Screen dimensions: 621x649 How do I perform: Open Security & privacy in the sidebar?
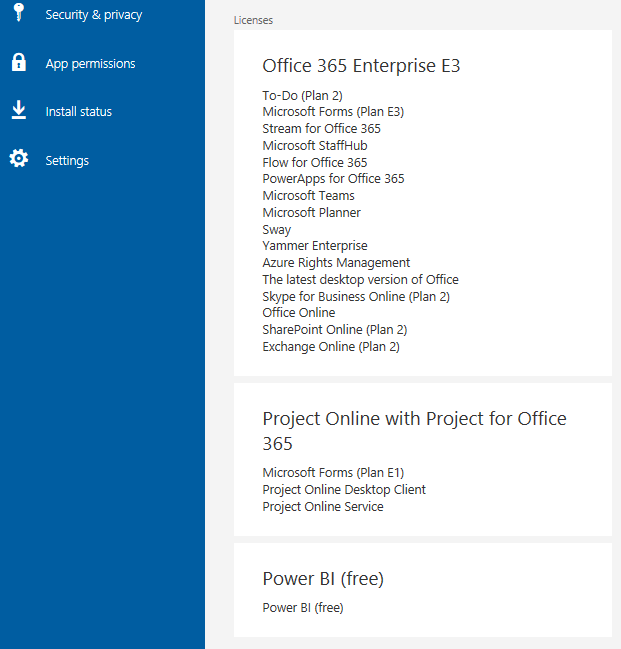[x=94, y=15]
